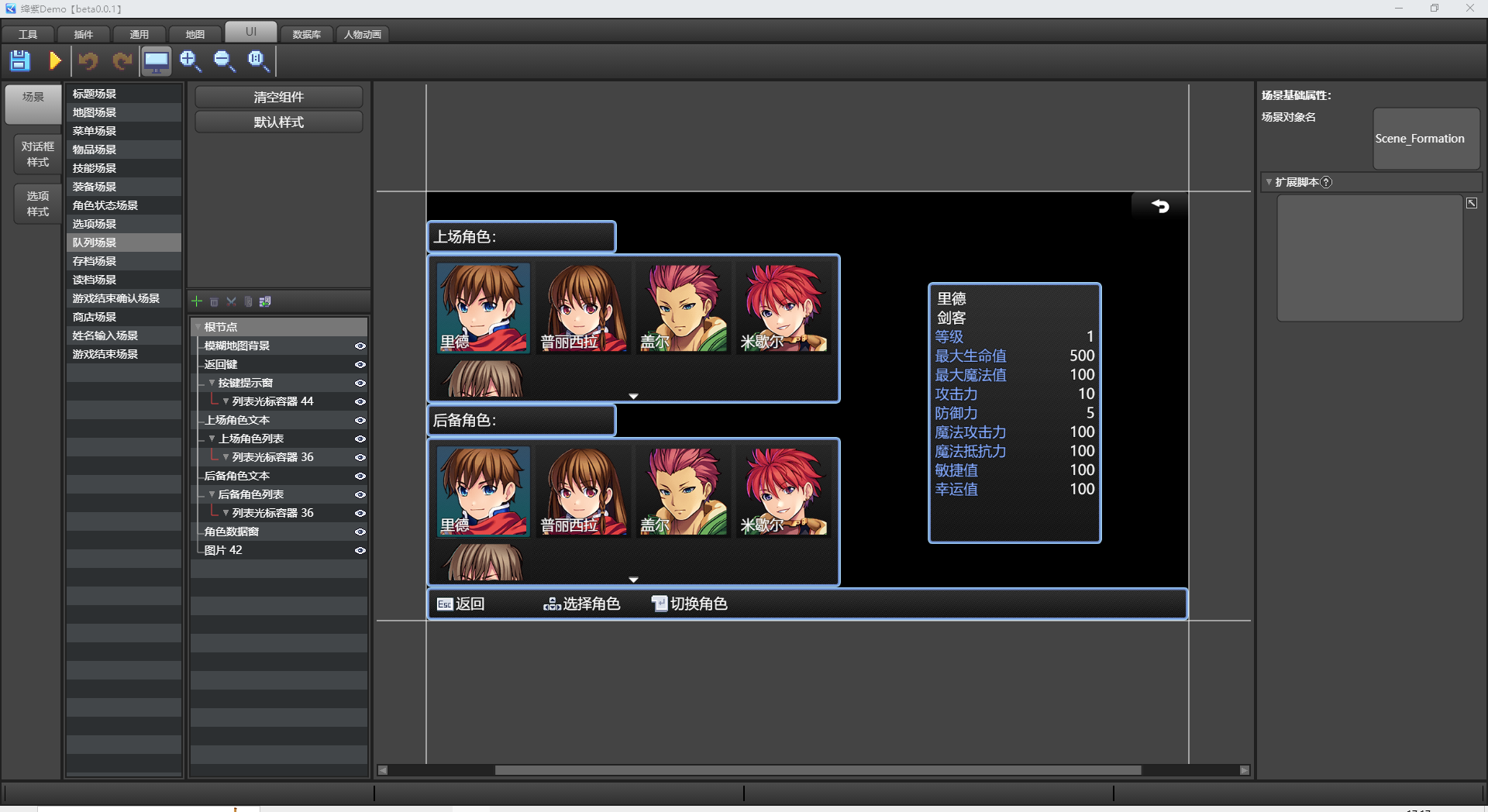The image size is (1488, 812).
Task: Switch to the 人物动画 tab
Action: coord(363,34)
